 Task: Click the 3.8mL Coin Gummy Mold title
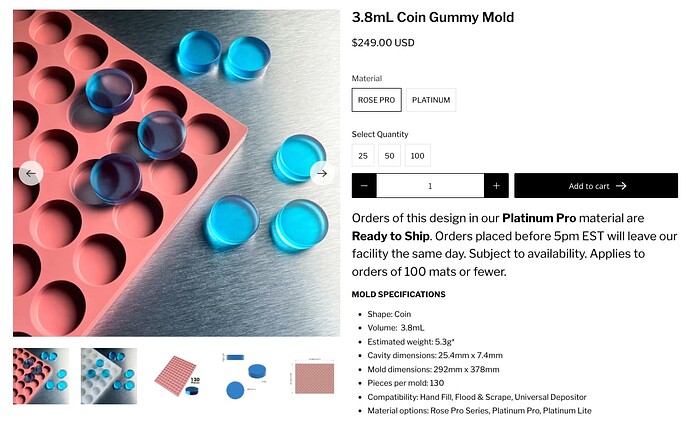(x=433, y=18)
